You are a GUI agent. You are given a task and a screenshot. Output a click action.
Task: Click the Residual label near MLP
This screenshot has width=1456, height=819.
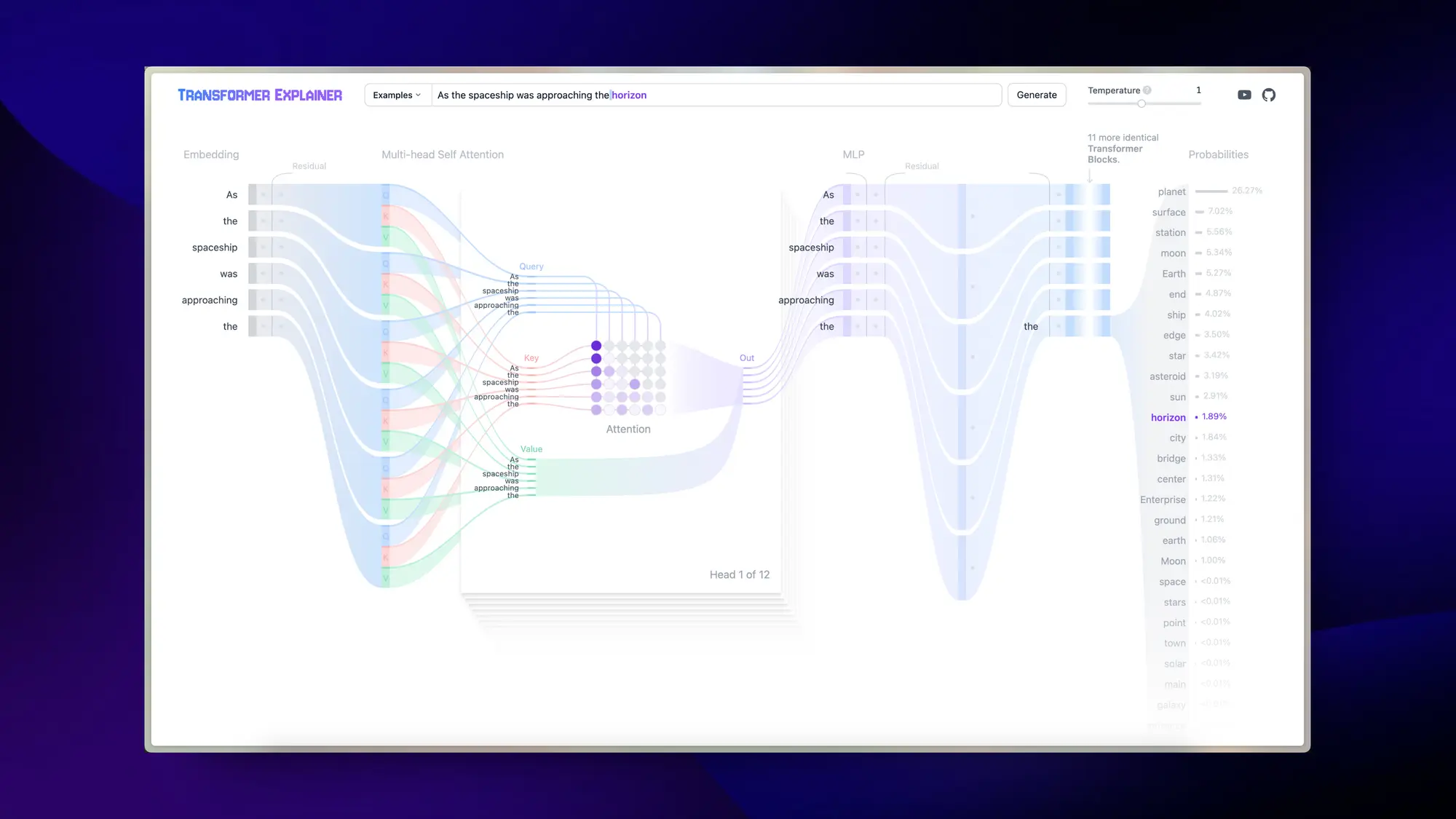click(x=922, y=166)
